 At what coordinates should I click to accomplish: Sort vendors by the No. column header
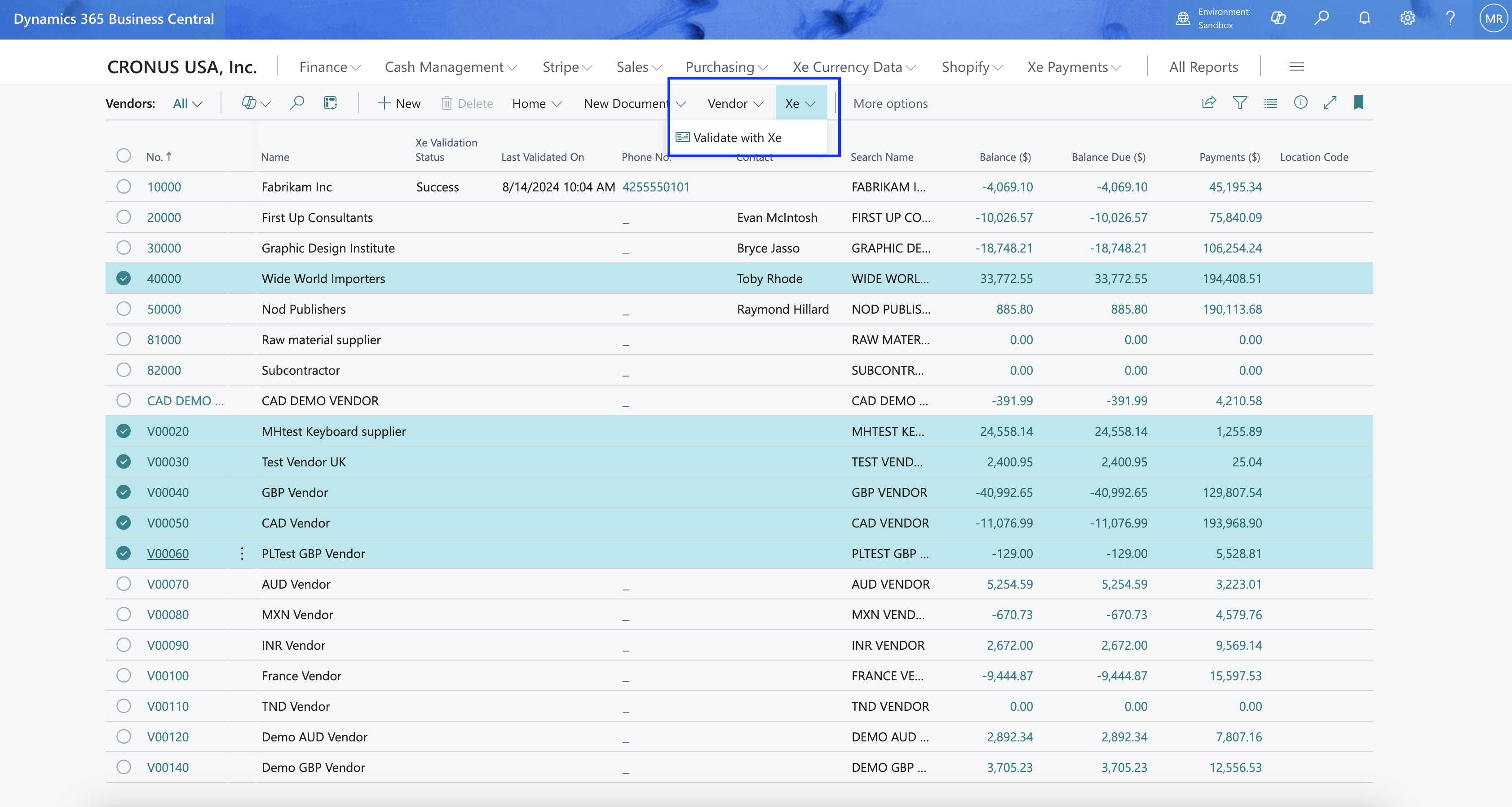(x=157, y=156)
